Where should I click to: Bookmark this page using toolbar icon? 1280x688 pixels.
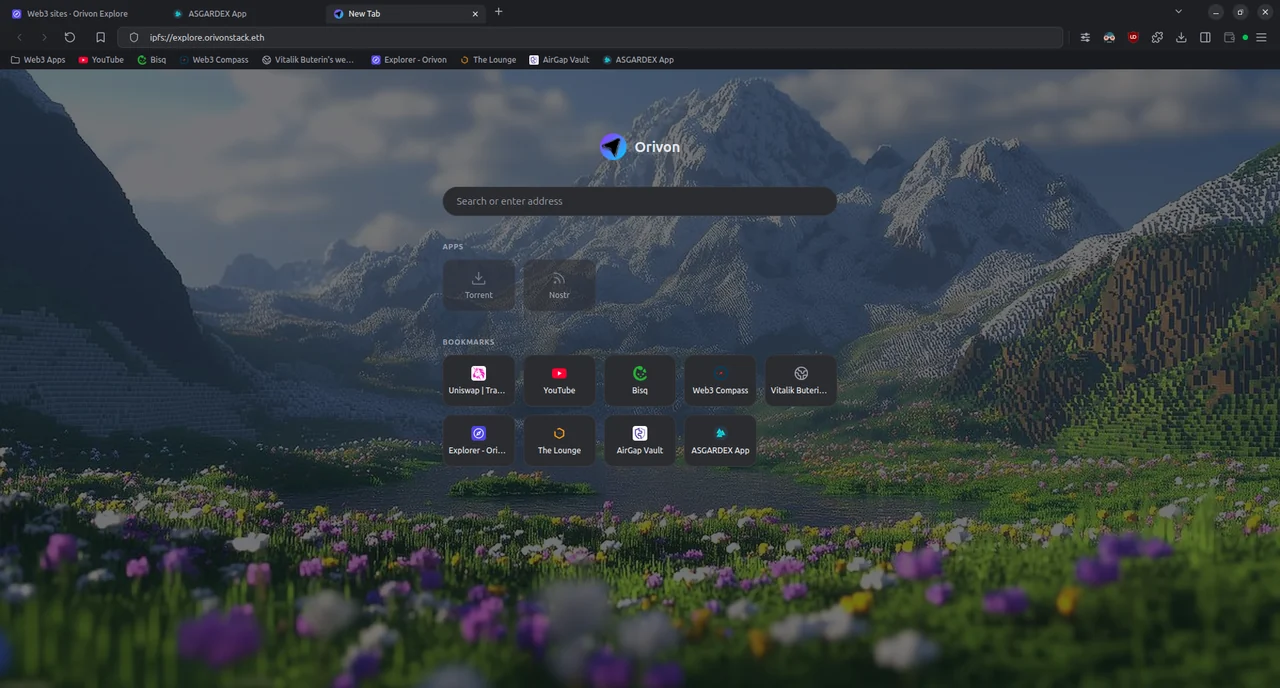[100, 37]
